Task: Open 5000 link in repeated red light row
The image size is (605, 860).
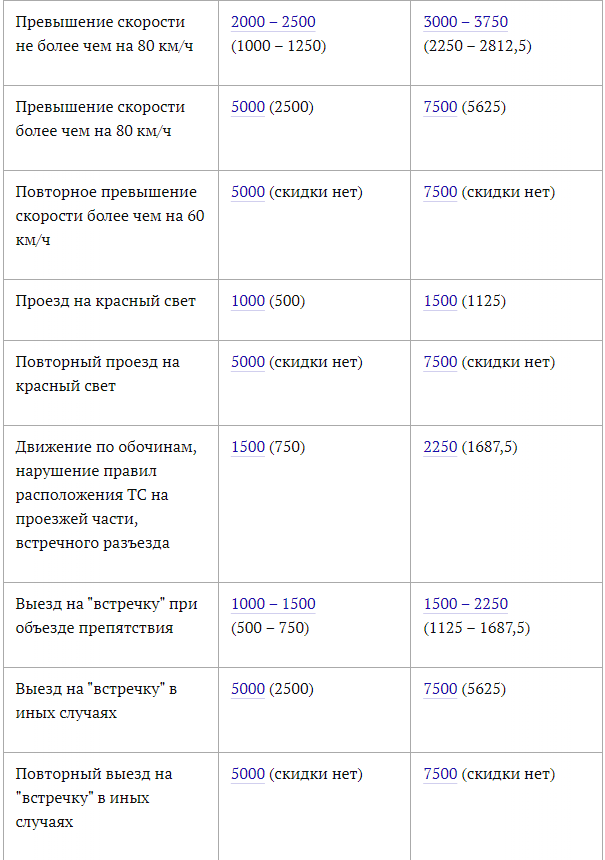Action: tap(248, 362)
